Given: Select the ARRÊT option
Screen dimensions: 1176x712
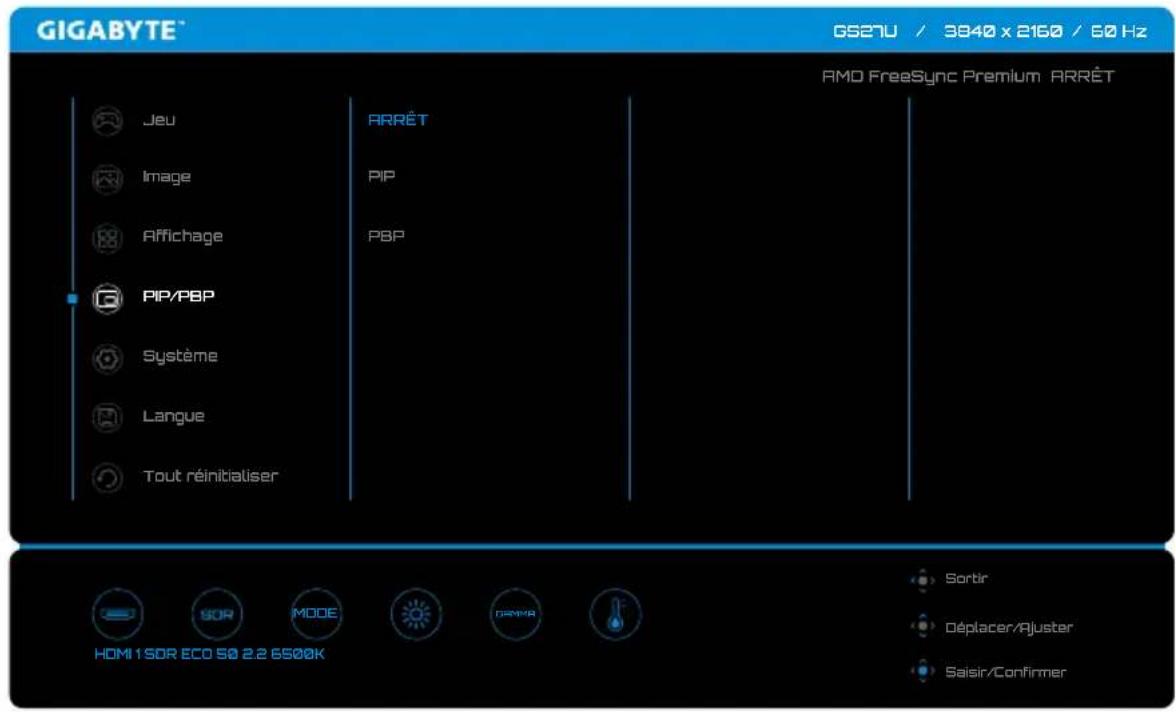Looking at the screenshot, I should pyautogui.click(x=398, y=119).
